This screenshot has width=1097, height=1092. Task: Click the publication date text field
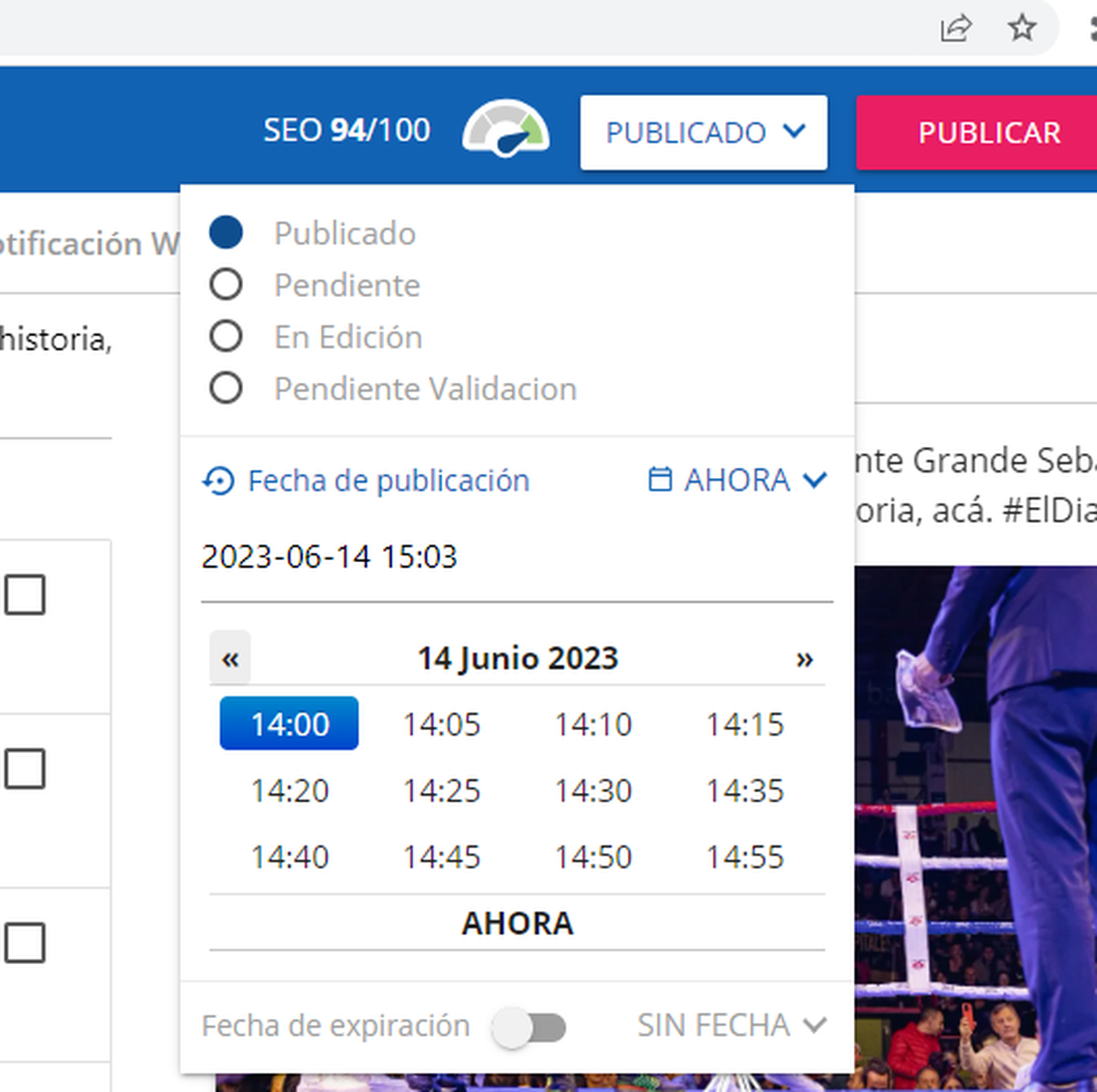(x=517, y=557)
